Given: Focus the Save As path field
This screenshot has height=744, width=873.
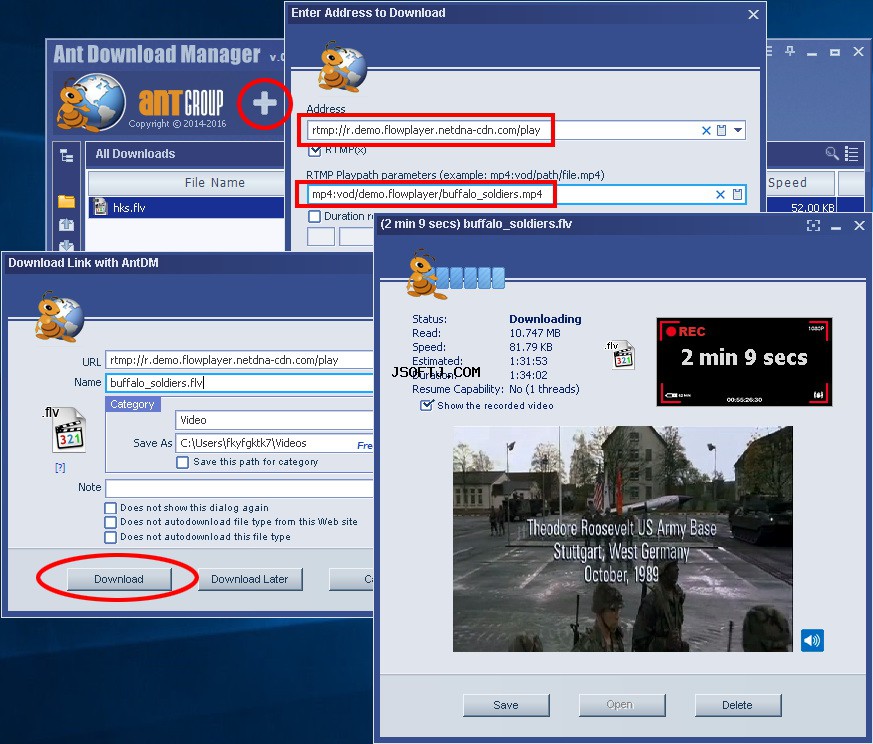Looking at the screenshot, I should [x=273, y=443].
